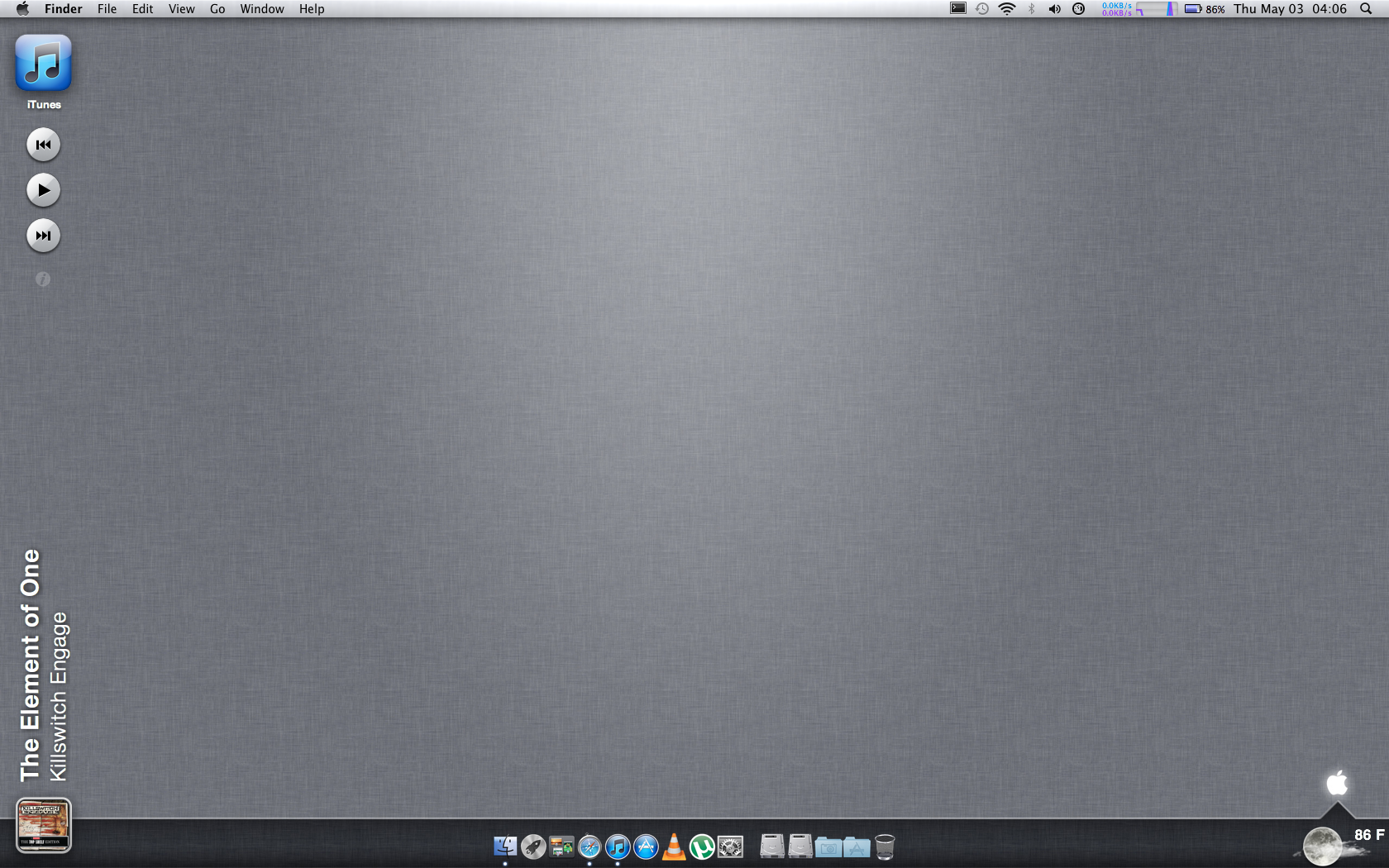Open the date and time Thu May 03
The image size is (1389, 868).
(1291, 9)
